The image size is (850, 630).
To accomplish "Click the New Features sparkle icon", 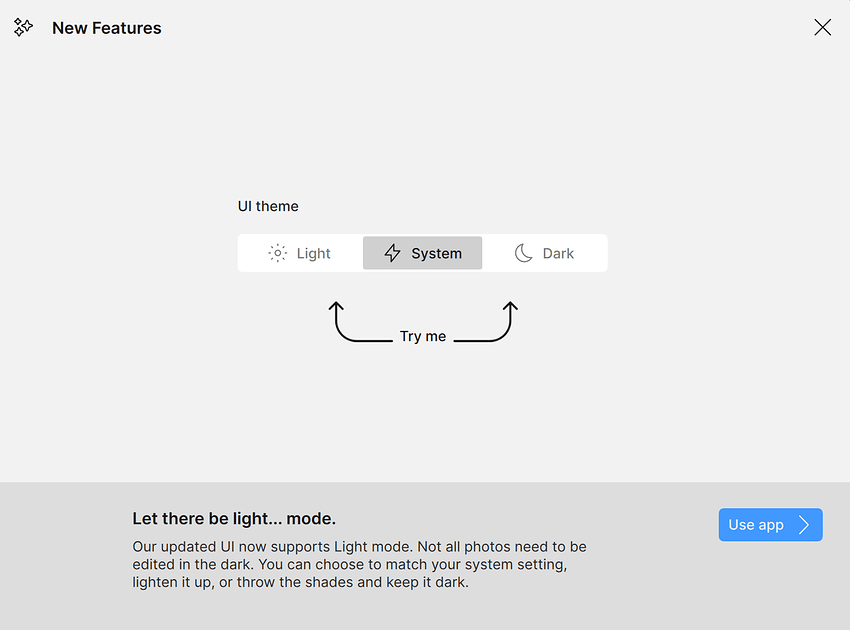I will [23, 27].
